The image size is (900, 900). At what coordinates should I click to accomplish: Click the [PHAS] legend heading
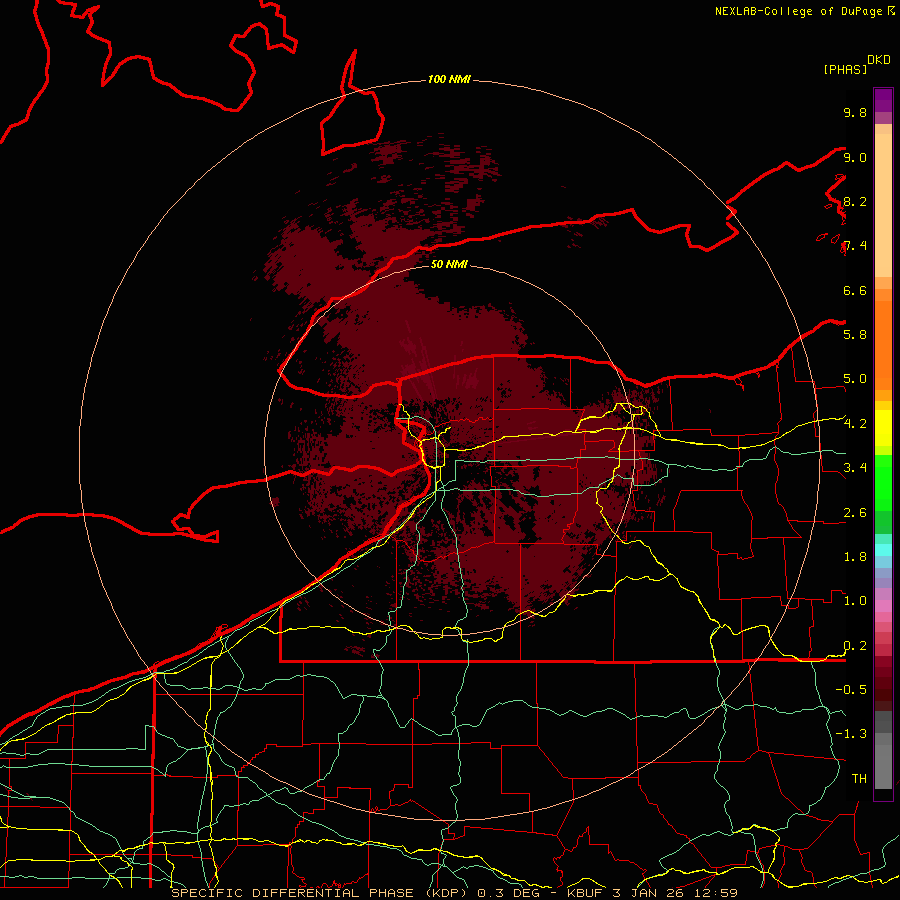click(845, 70)
